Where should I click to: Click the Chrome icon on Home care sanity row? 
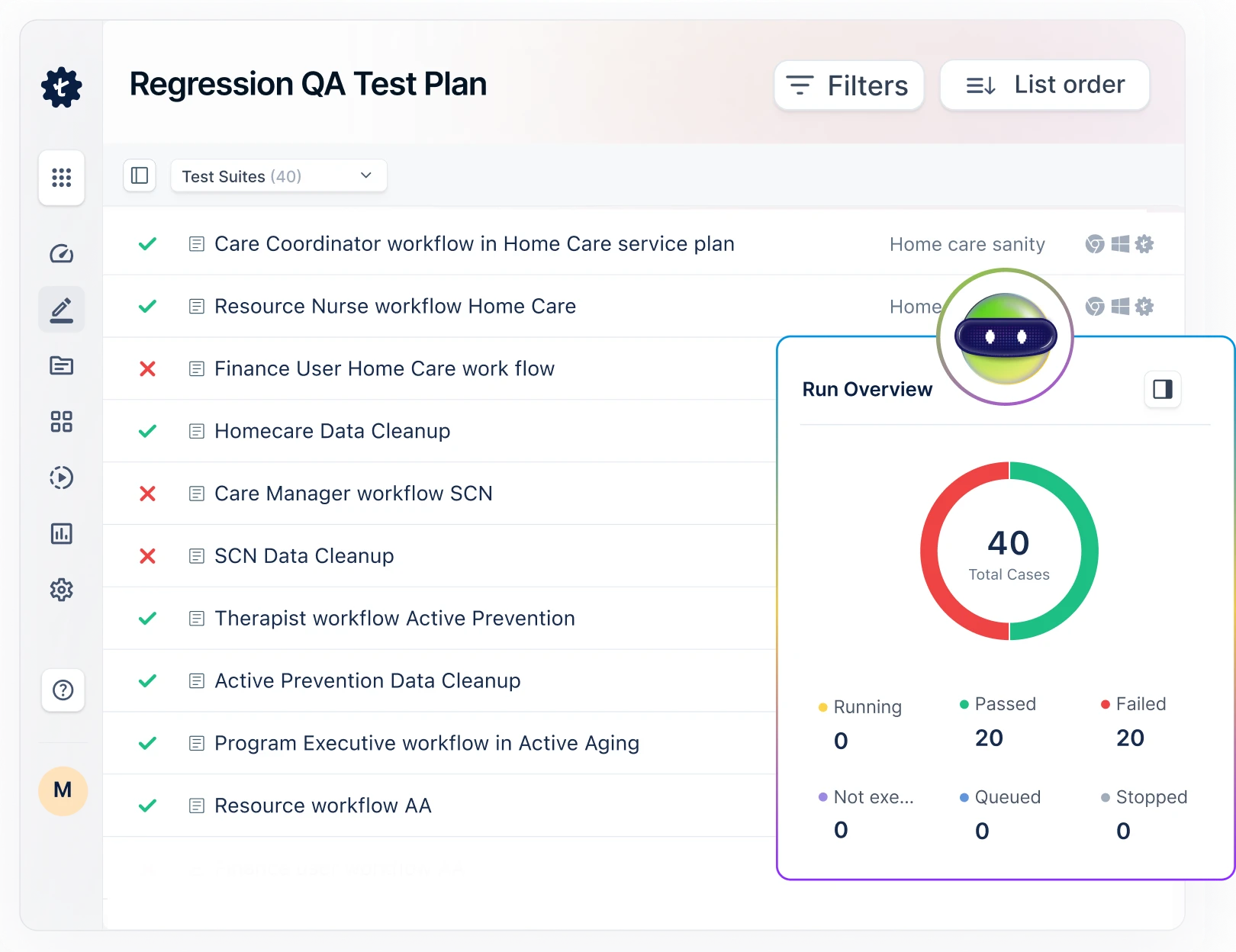1095,243
